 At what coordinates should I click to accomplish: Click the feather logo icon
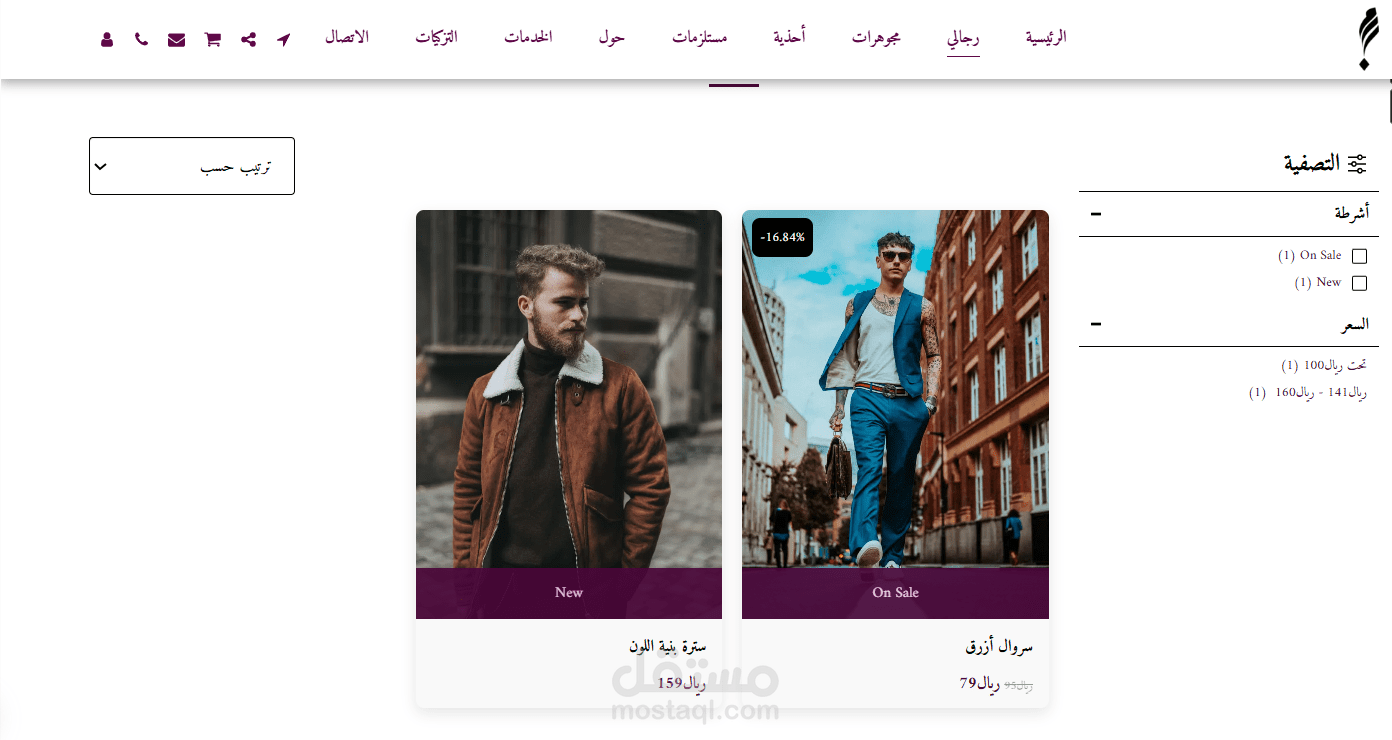click(x=1365, y=39)
